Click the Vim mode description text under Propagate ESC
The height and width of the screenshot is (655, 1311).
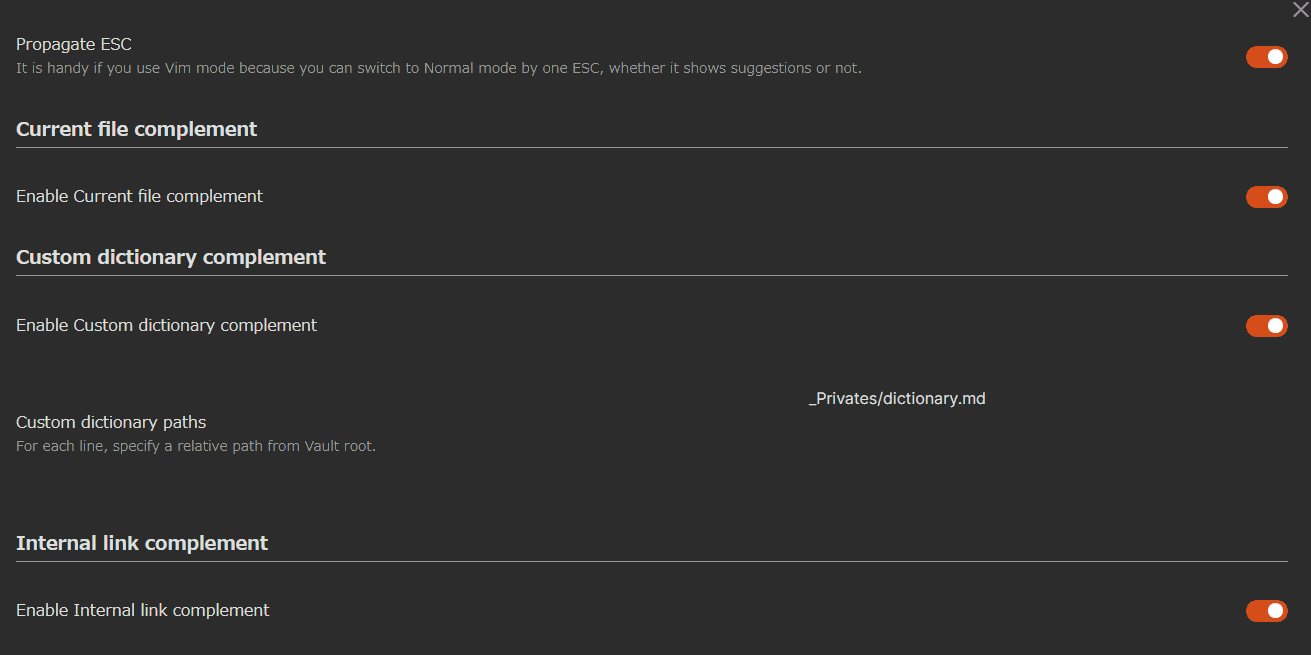(437, 67)
